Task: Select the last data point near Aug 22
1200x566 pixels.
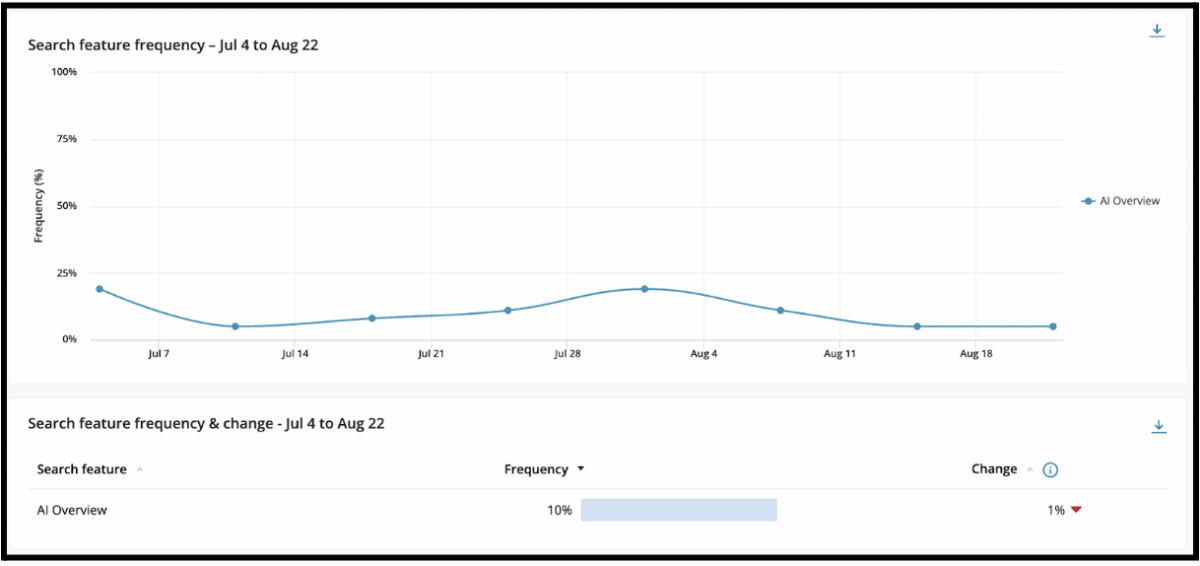Action: 1053,326
